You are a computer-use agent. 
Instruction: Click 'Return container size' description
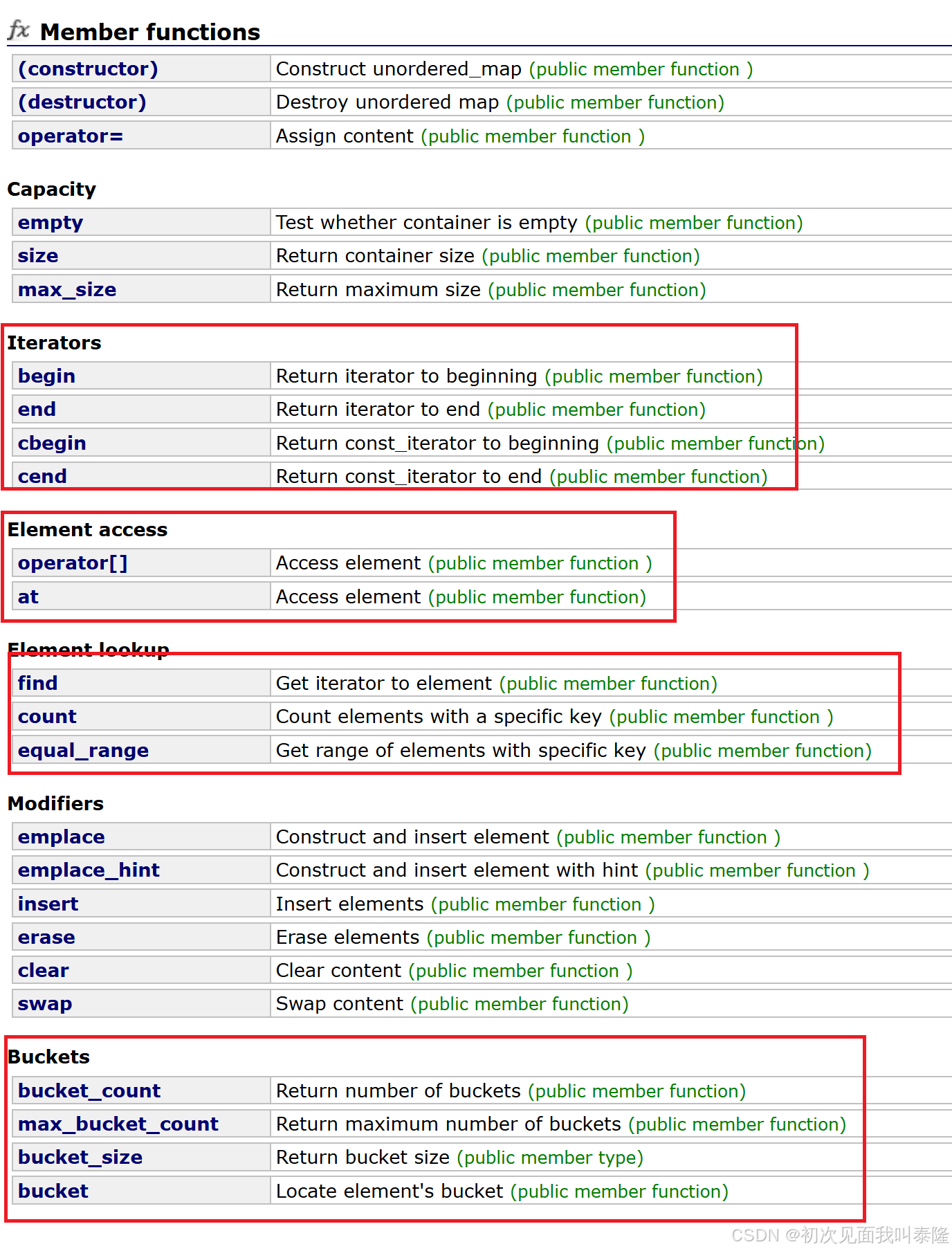point(375,256)
